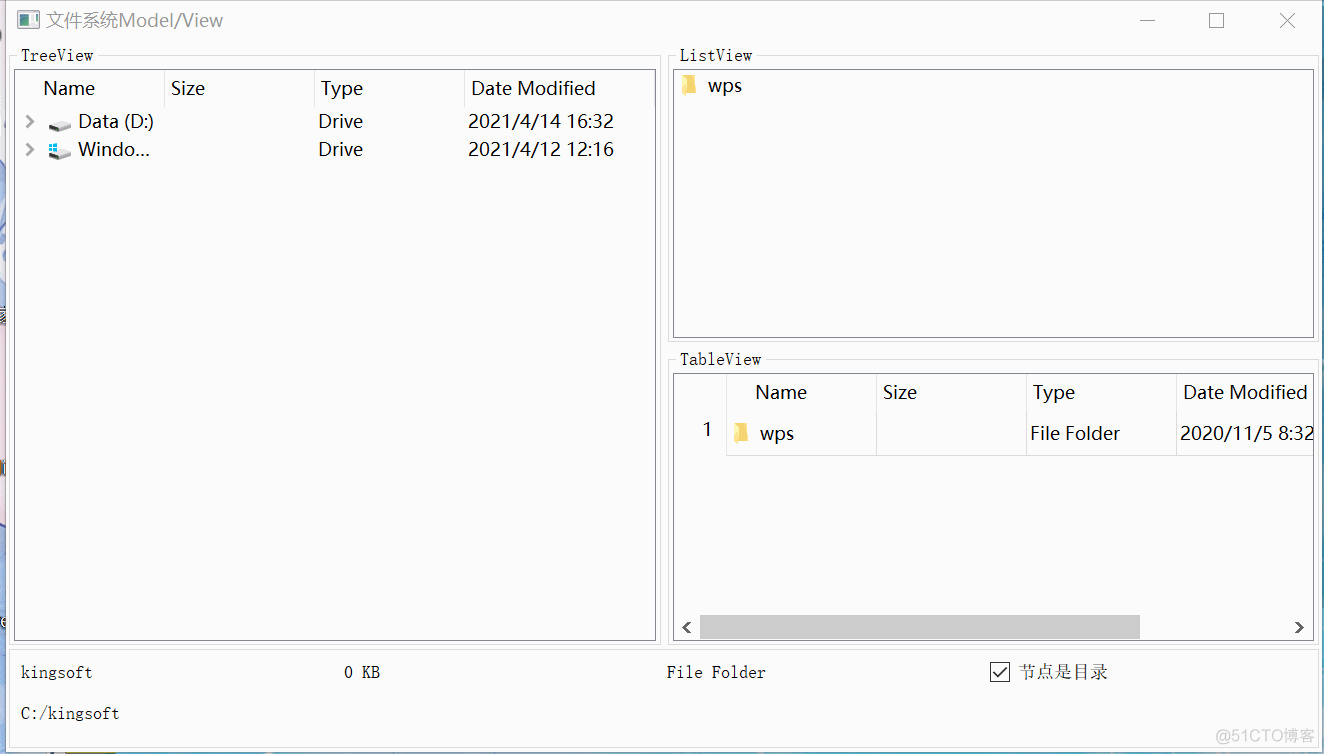
Task: Click the 2020/11/5 8:32 cell in TableView
Action: click(1246, 433)
